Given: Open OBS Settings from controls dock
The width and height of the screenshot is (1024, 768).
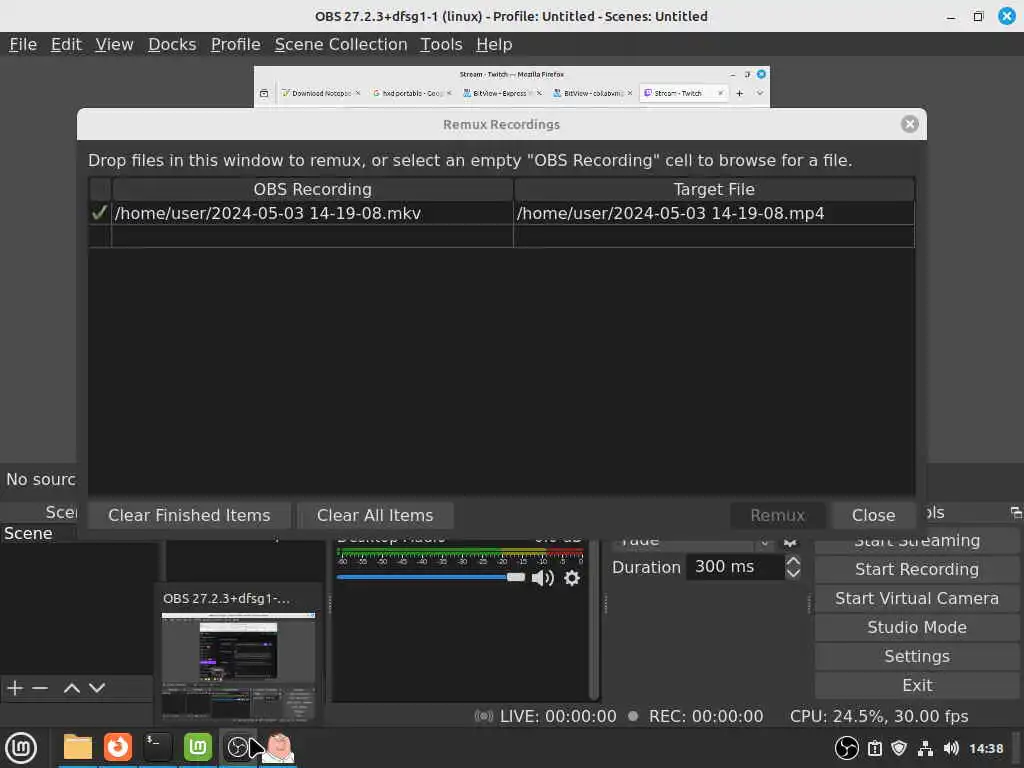Looking at the screenshot, I should (916, 656).
